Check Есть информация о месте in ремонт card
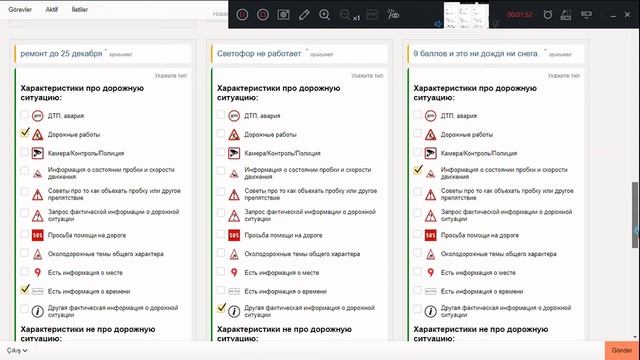Screen dimensions: 640x360 pos(24,271)
